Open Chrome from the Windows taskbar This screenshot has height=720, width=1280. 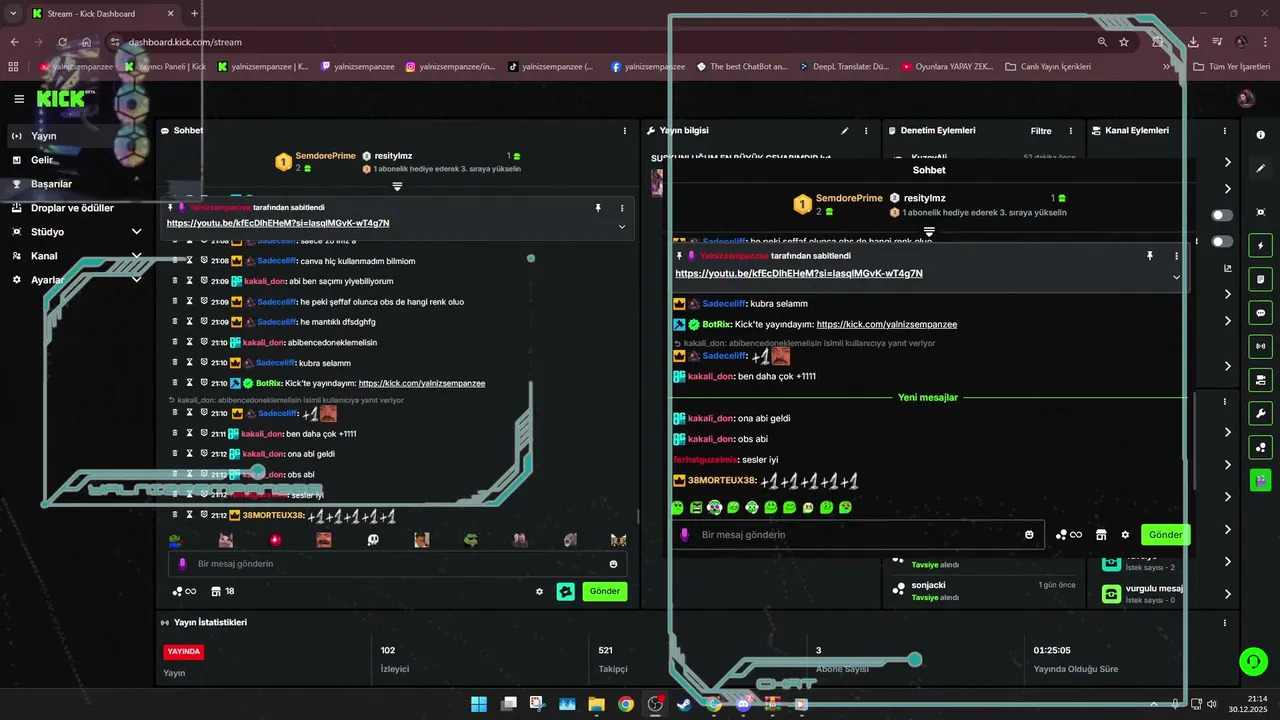[x=625, y=704]
